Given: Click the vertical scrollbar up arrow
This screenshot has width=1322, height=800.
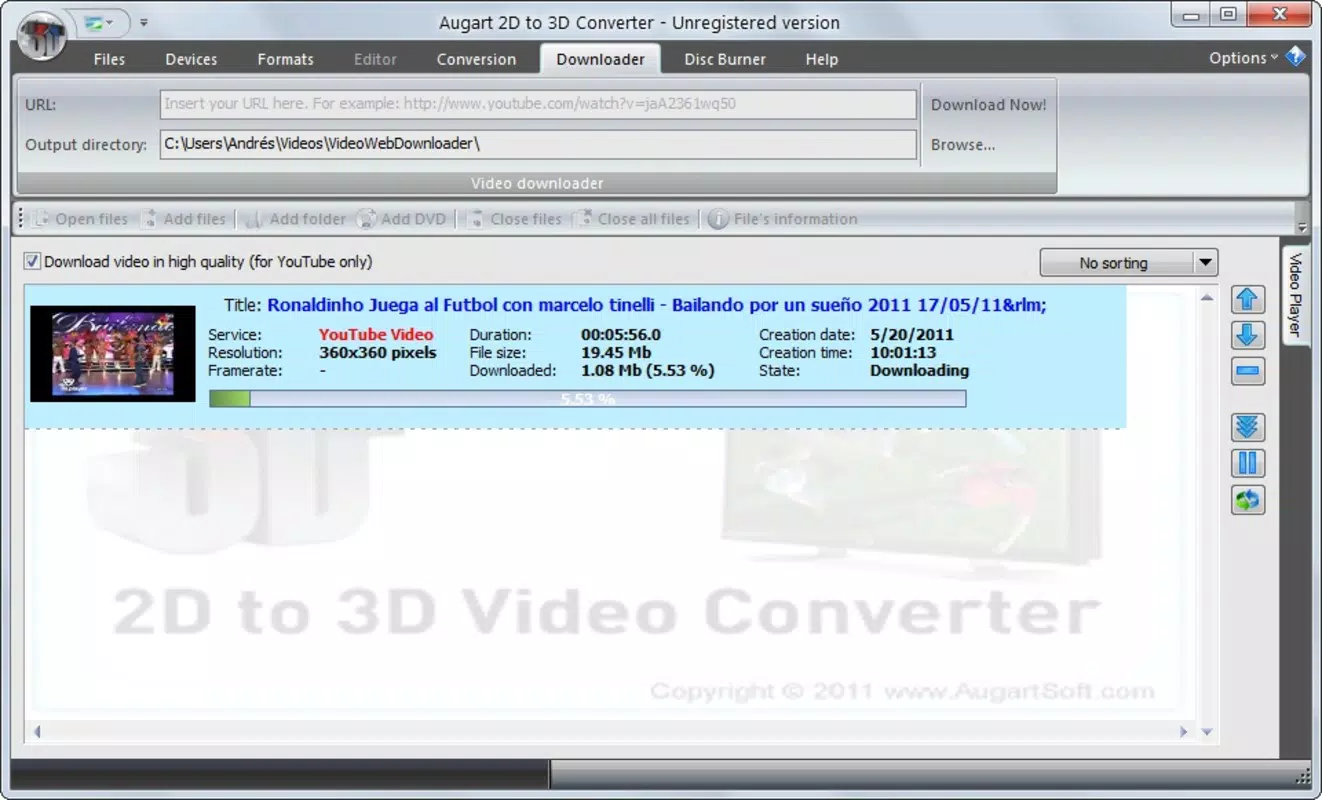Looking at the screenshot, I should (x=1207, y=297).
